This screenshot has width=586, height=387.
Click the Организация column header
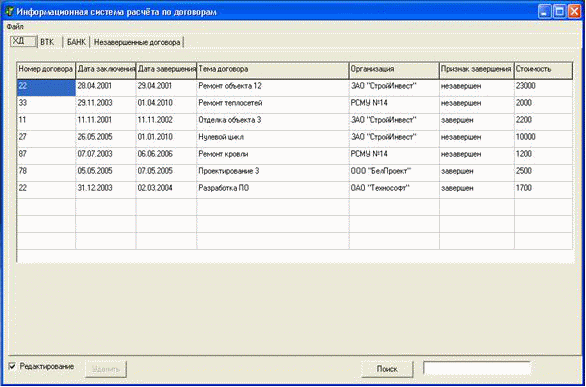394,70
